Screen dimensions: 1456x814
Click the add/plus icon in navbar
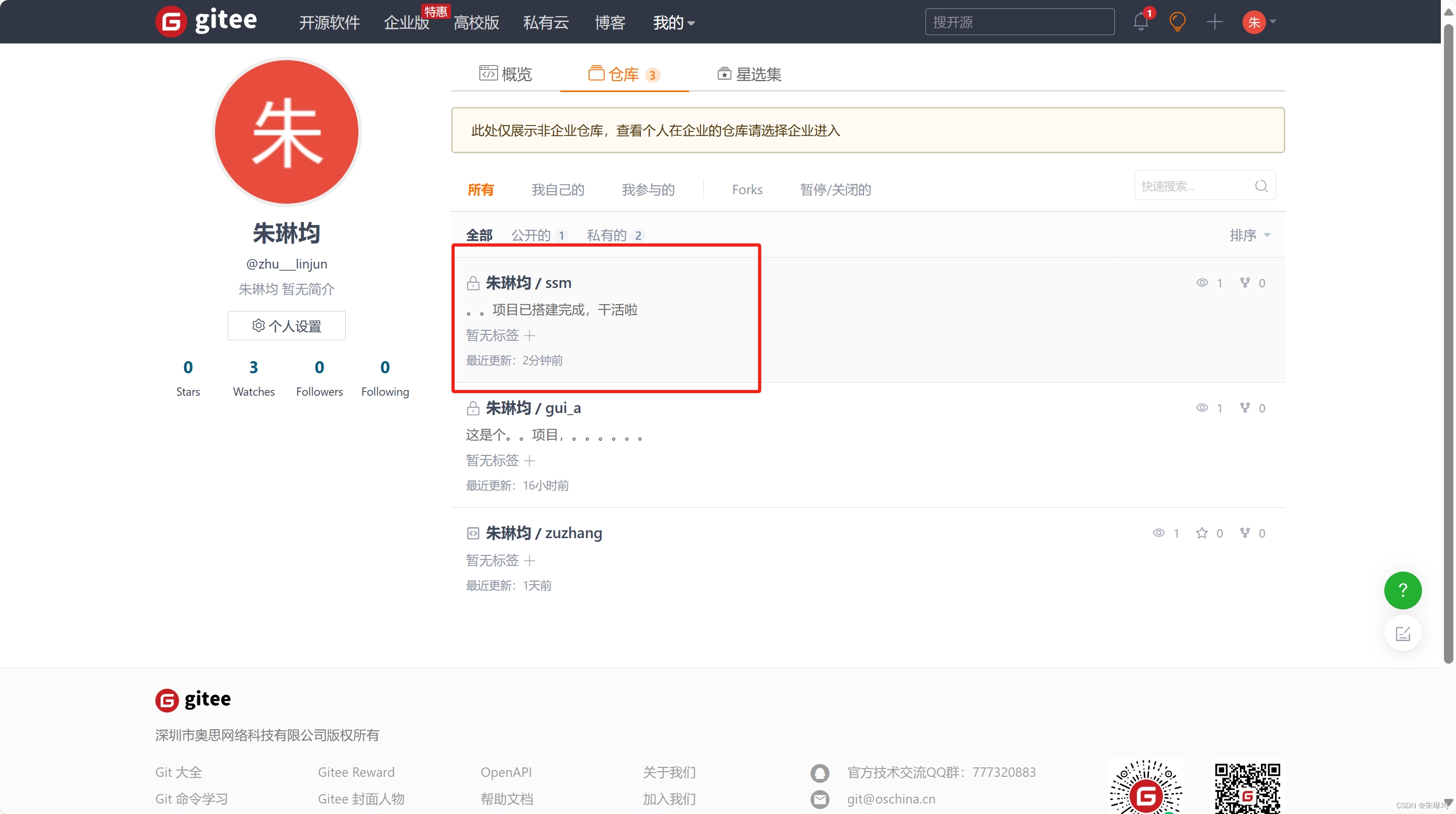coord(1213,21)
